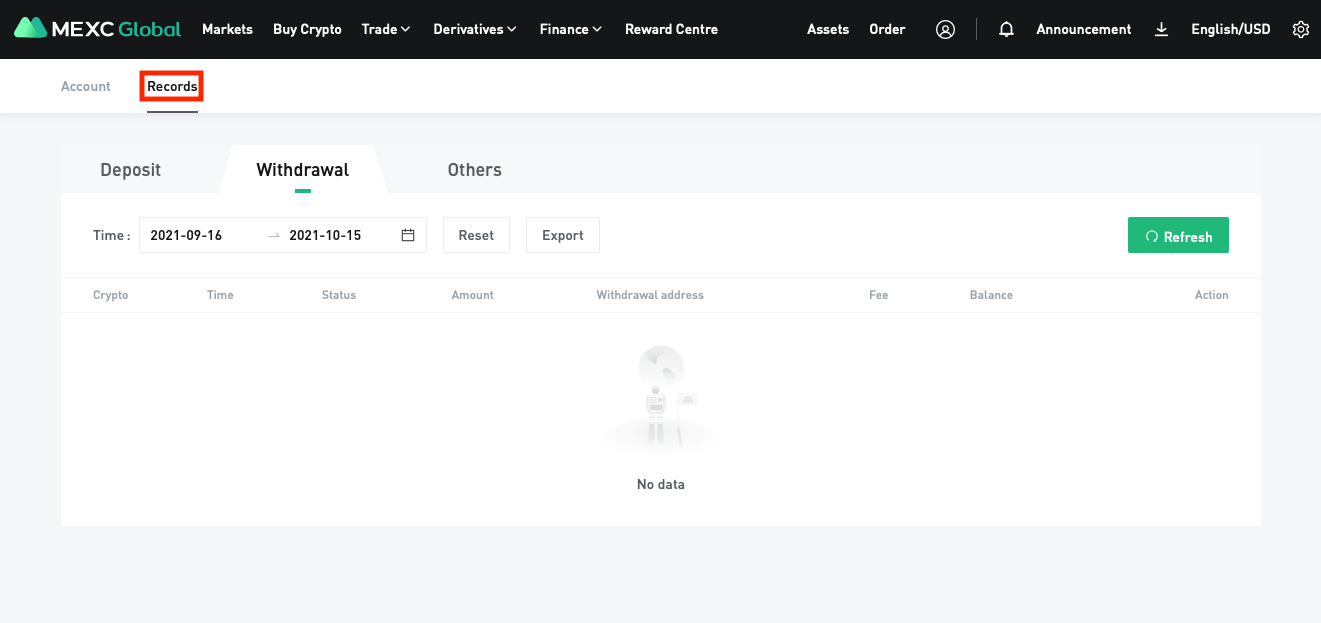The height and width of the screenshot is (623, 1321).
Task: Open the user profile icon
Action: coord(945,29)
